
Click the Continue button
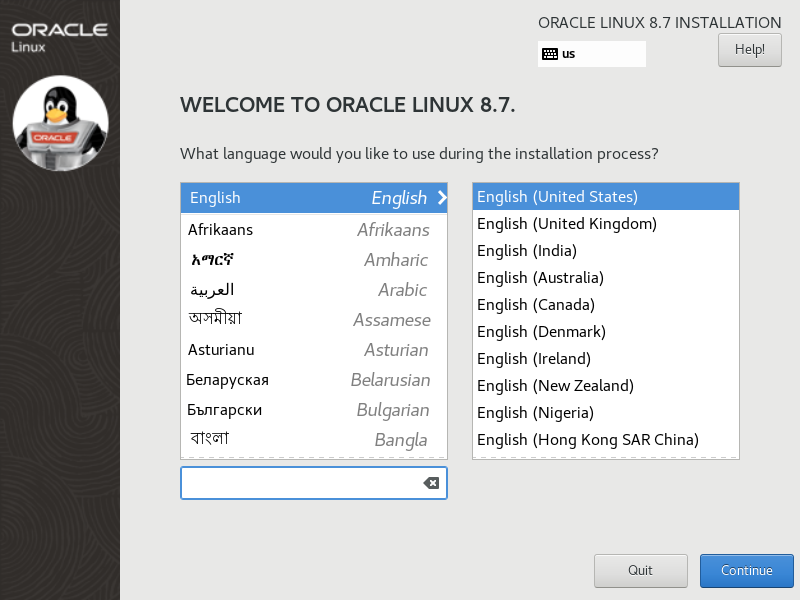click(x=746, y=570)
